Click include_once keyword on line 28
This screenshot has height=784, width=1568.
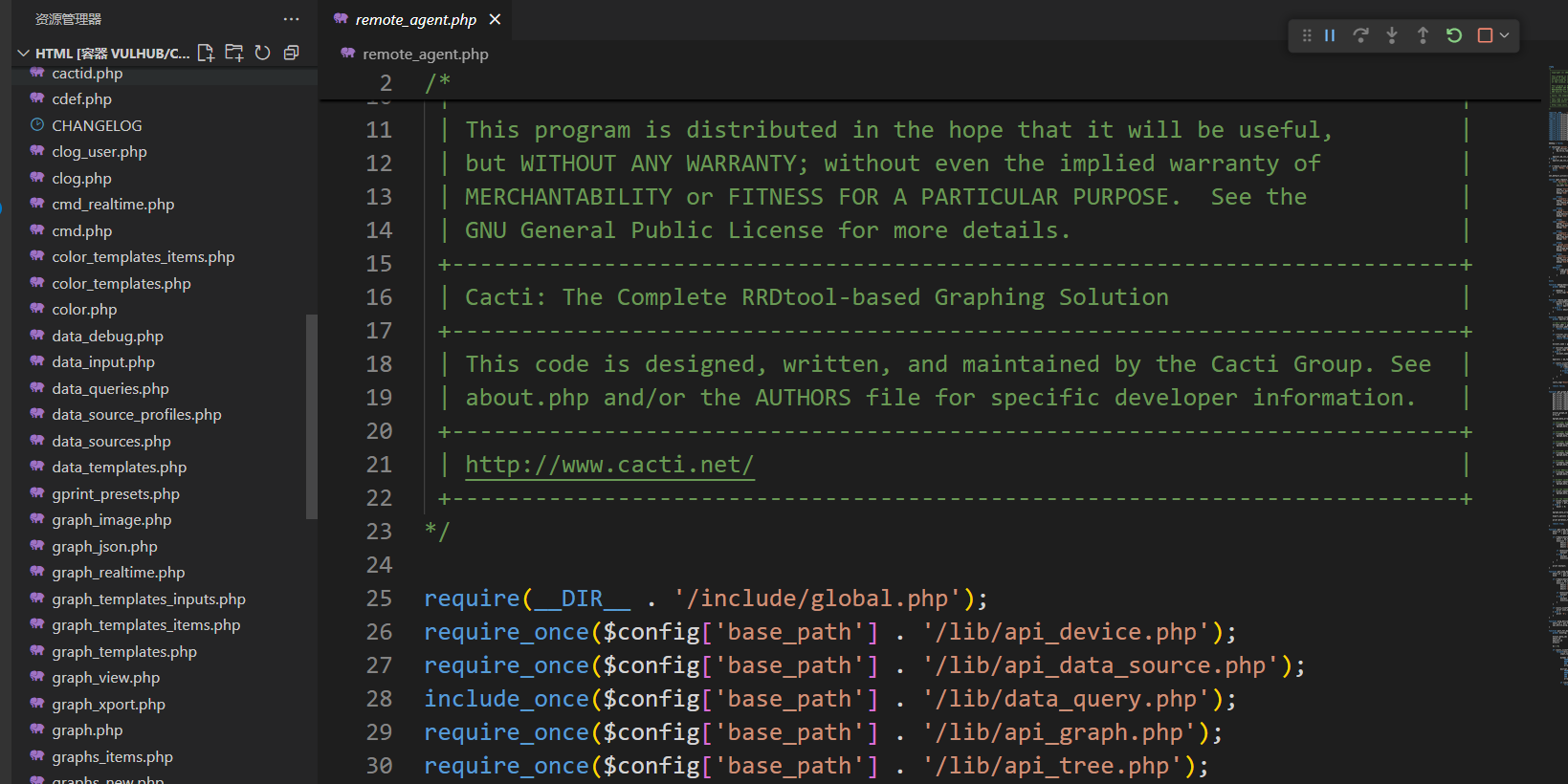[506, 699]
